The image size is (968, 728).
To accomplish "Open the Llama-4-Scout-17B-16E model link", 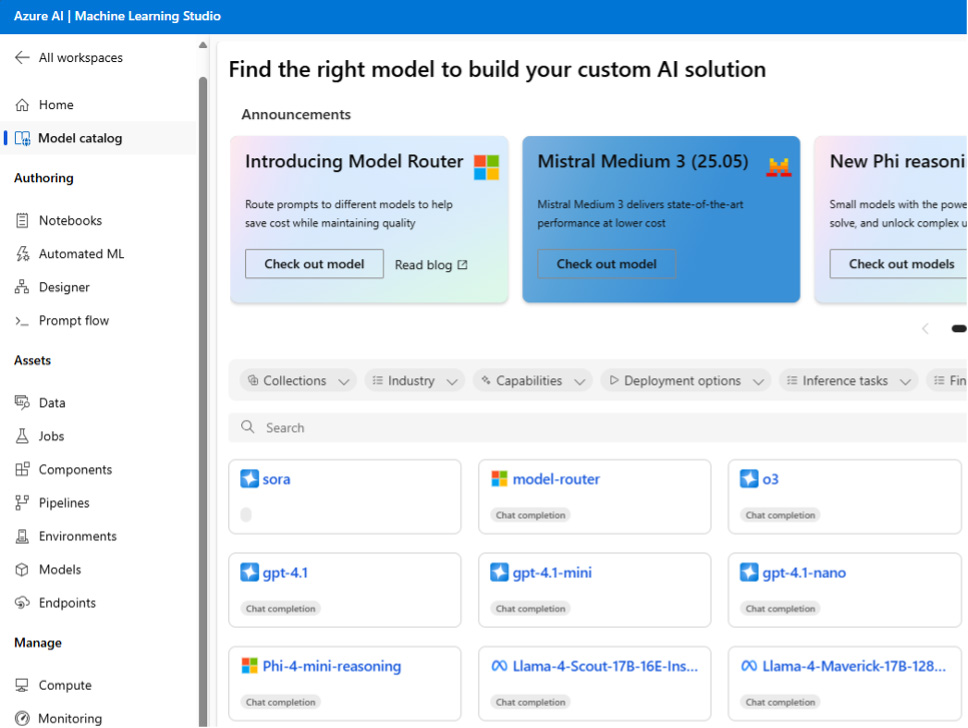I will click(x=605, y=666).
